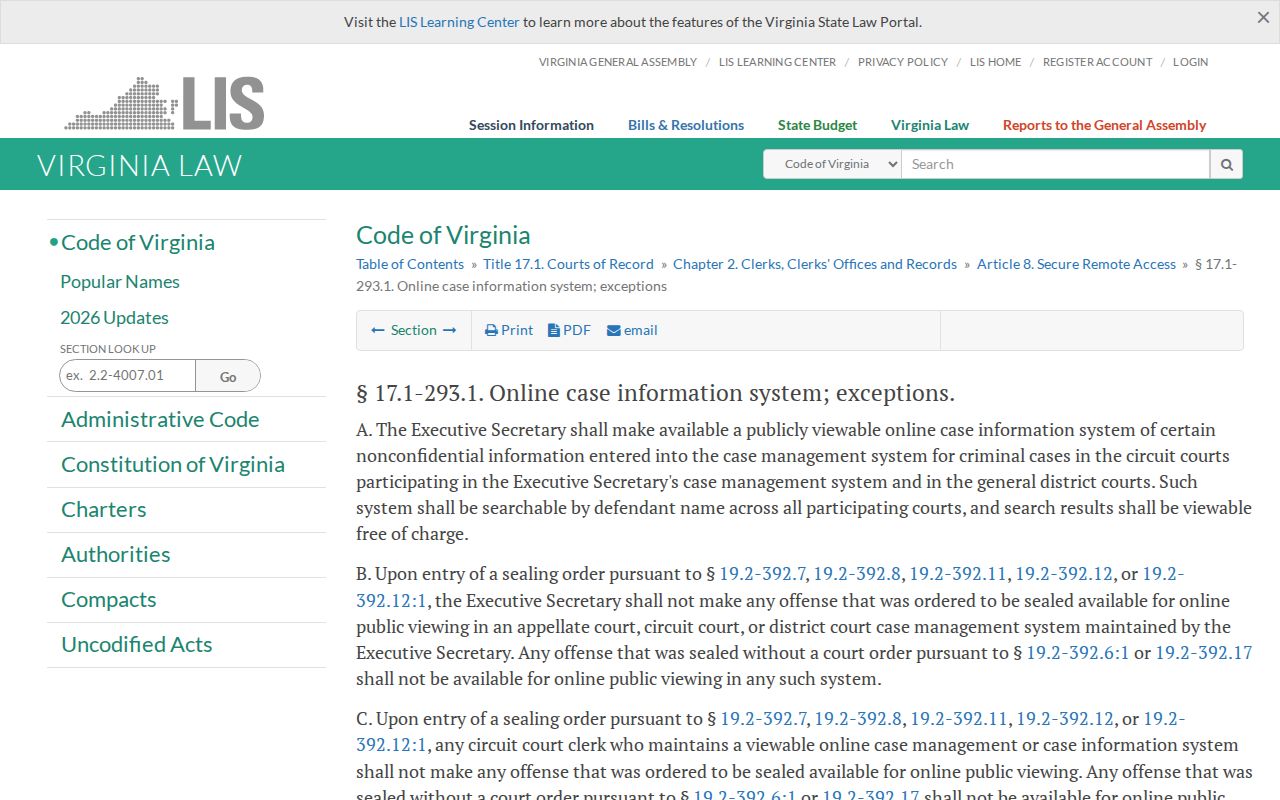Click Register Account link

(x=1097, y=62)
